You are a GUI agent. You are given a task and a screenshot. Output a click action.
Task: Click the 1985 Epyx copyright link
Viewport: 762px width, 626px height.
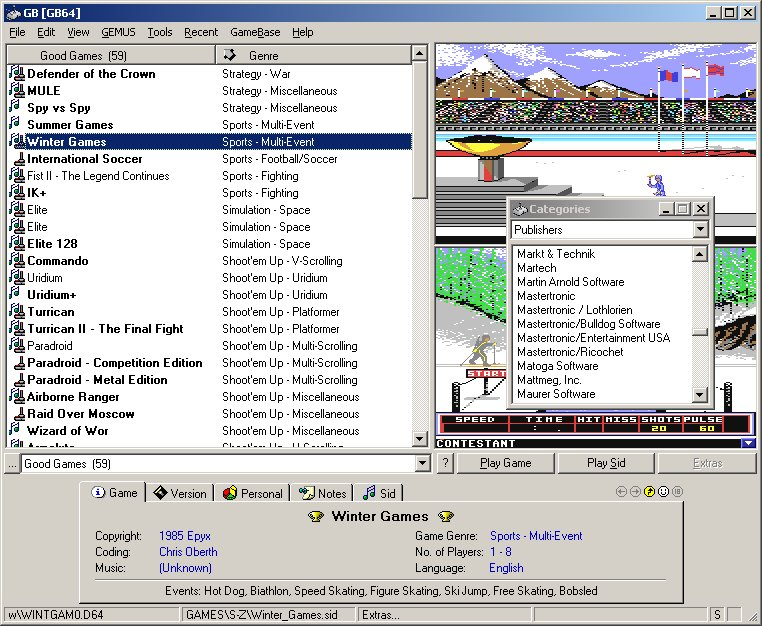185,536
